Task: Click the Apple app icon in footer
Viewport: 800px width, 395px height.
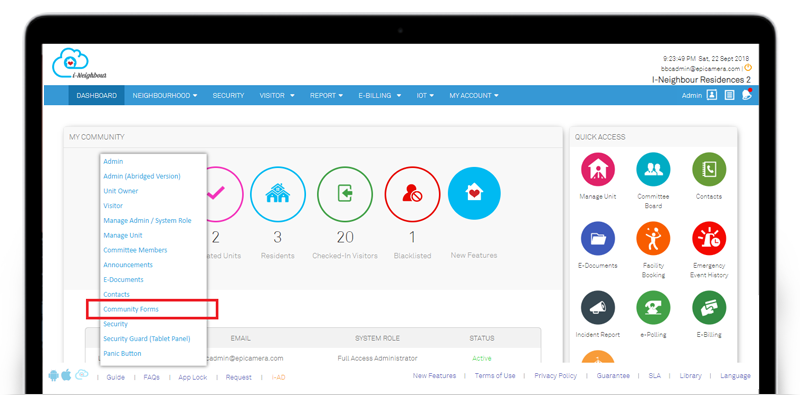Action: coord(66,376)
